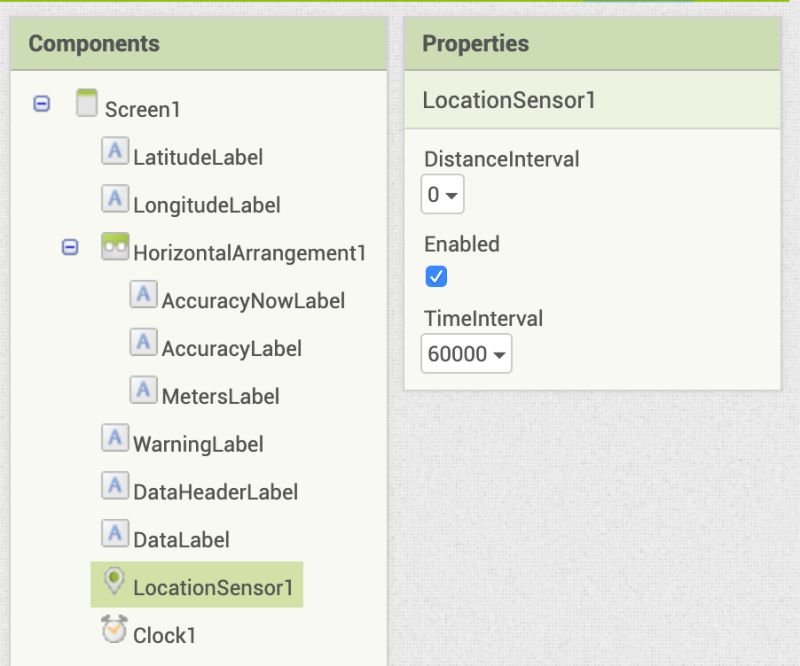The height and width of the screenshot is (666, 800).
Task: Click the DataLabel label icon
Action: click(x=115, y=535)
